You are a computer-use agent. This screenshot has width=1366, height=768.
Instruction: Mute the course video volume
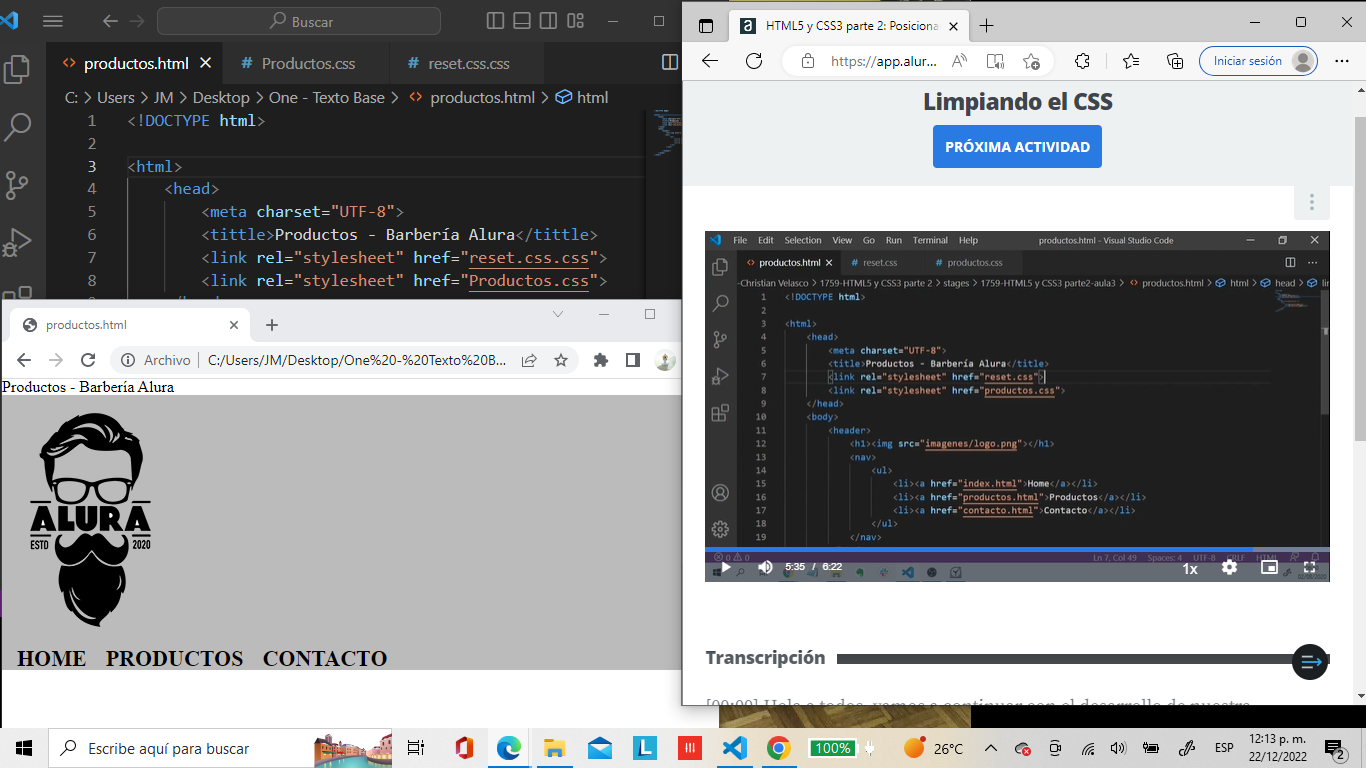pos(765,567)
